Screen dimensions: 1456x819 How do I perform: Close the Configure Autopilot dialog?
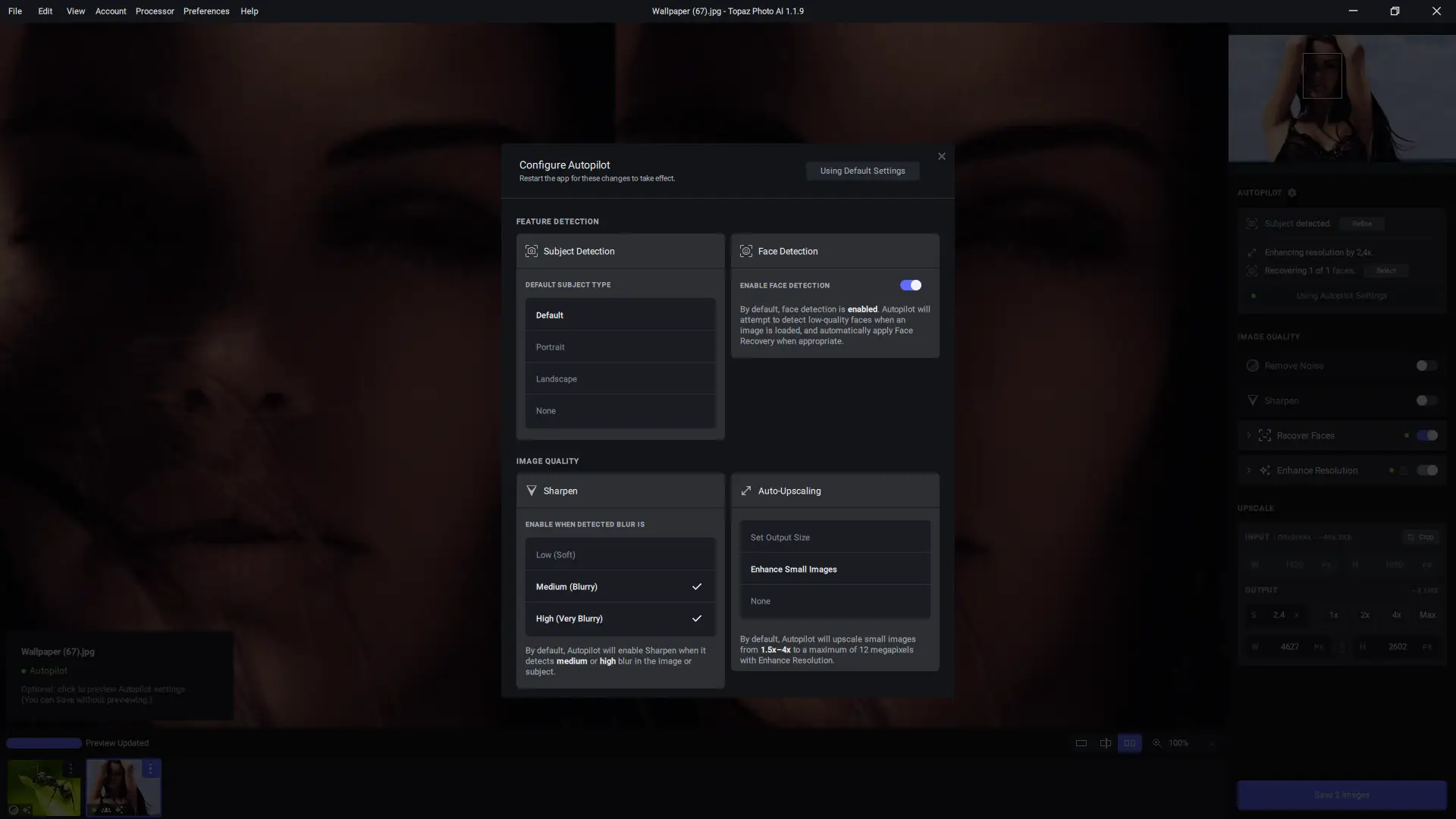[942, 156]
